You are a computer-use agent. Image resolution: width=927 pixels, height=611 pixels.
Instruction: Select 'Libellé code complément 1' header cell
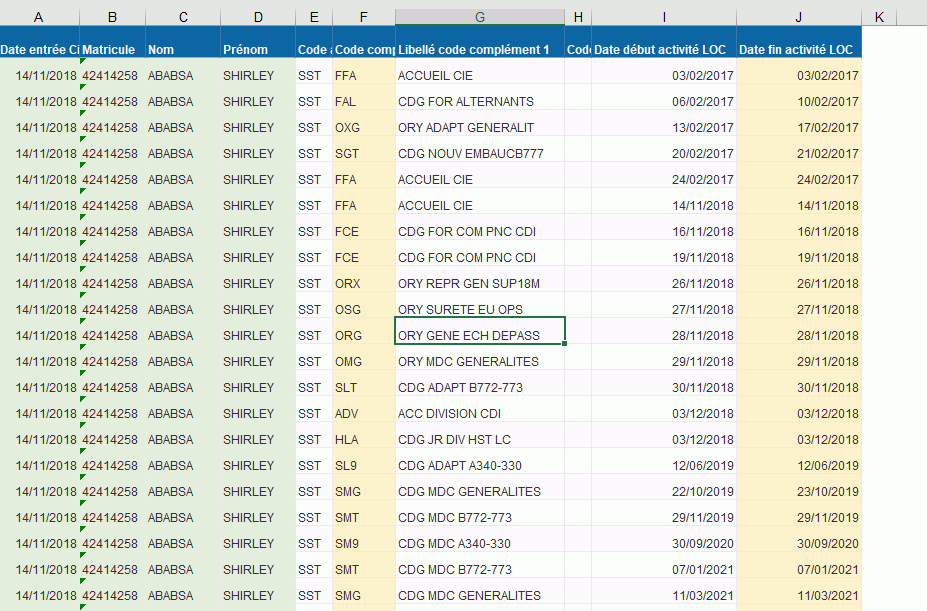click(x=479, y=50)
